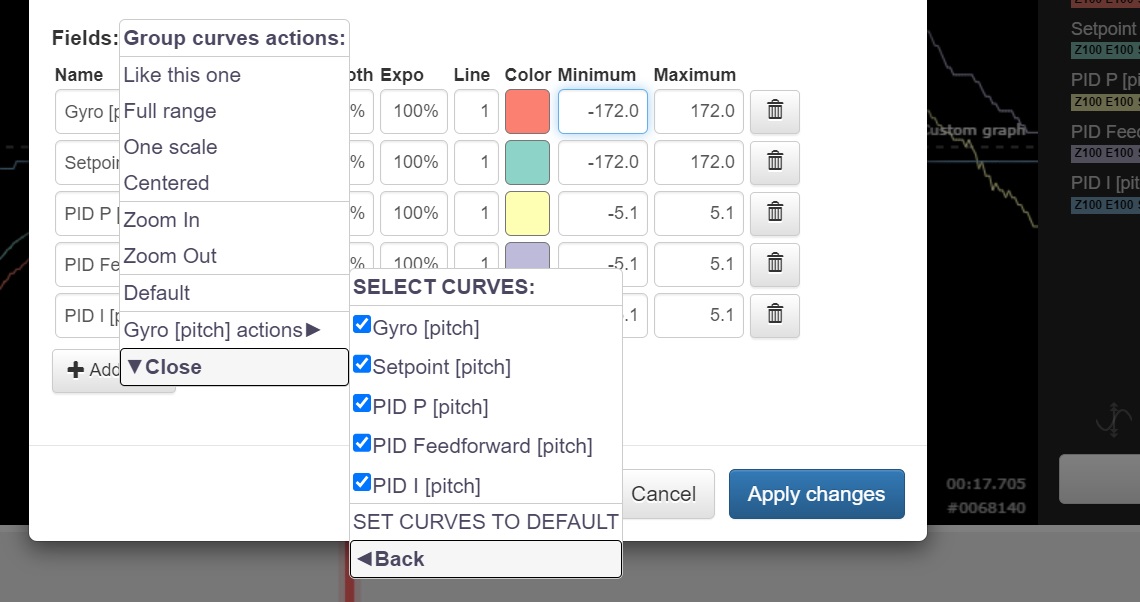
Task: Toggle Setpoint [pitch] curve checkbox
Action: pyautogui.click(x=362, y=365)
